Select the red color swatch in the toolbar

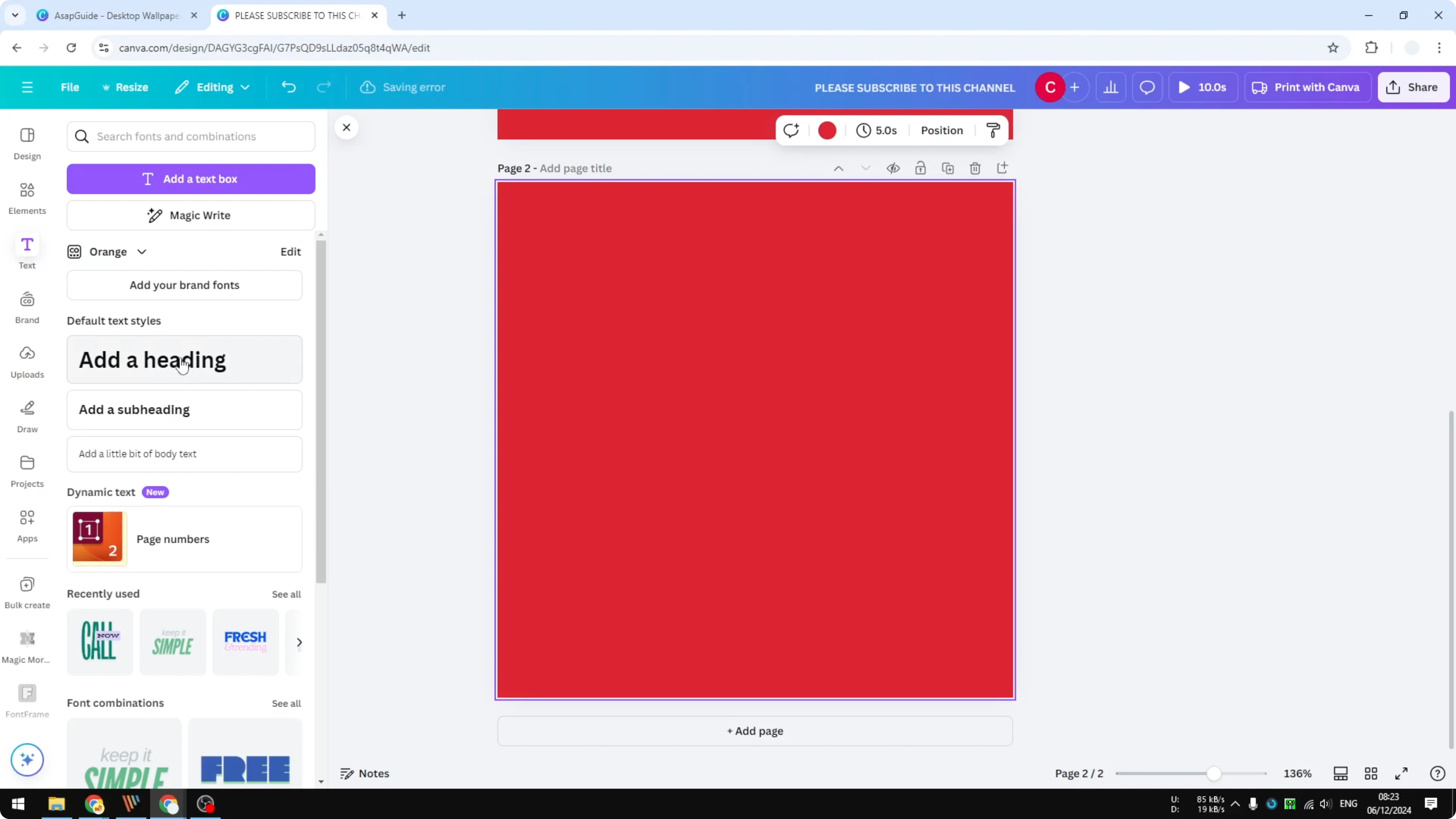[827, 130]
